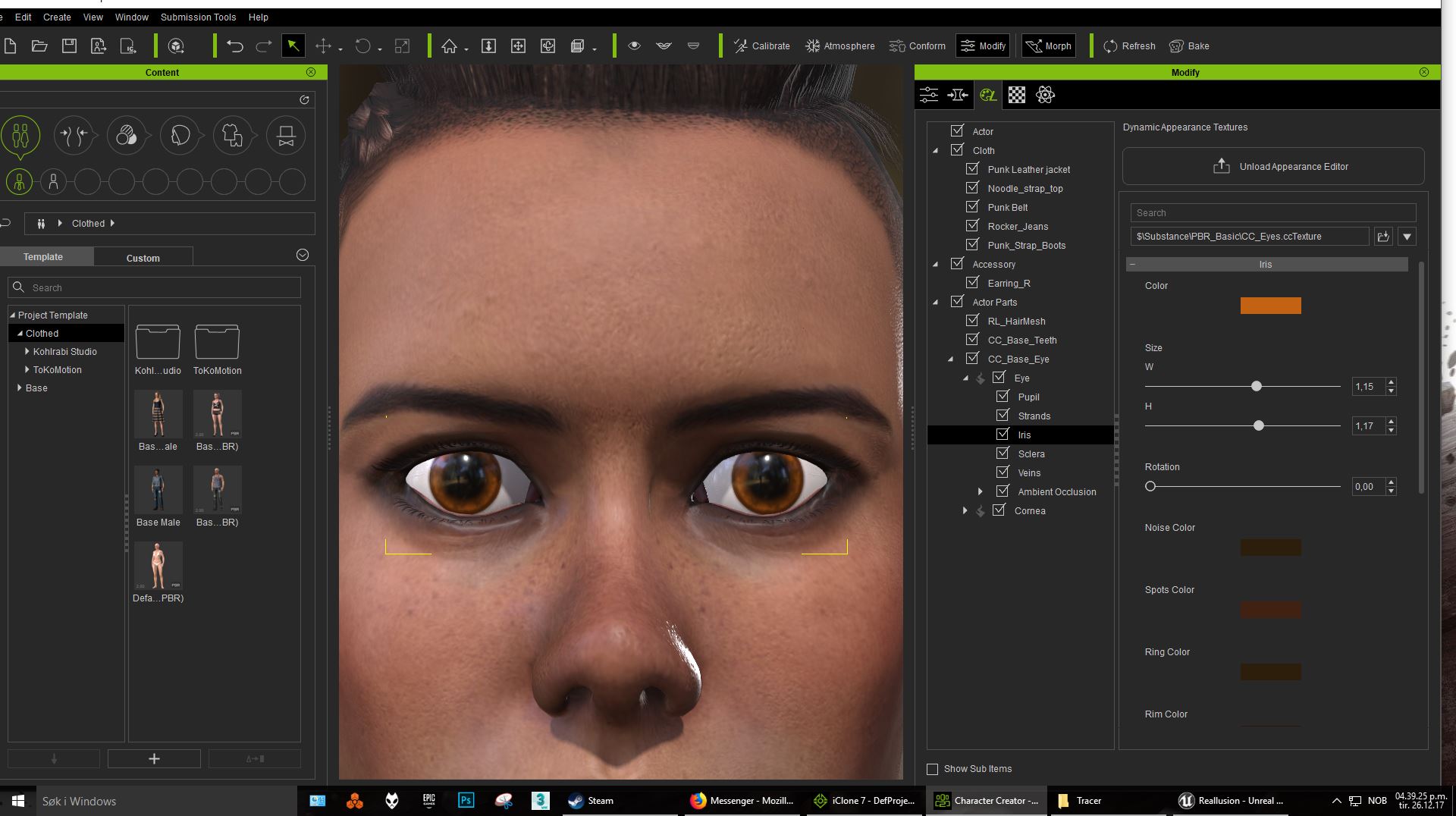The width and height of the screenshot is (1456, 816).
Task: Click the plus Add button in Content
Action: point(154,759)
